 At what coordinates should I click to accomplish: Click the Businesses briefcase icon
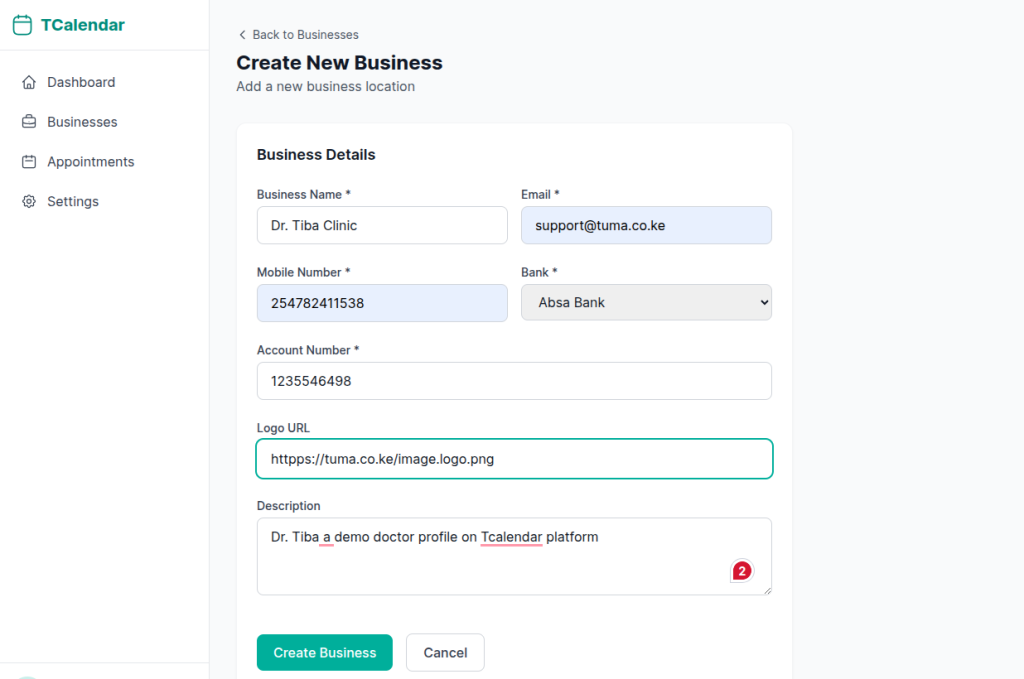click(x=29, y=122)
